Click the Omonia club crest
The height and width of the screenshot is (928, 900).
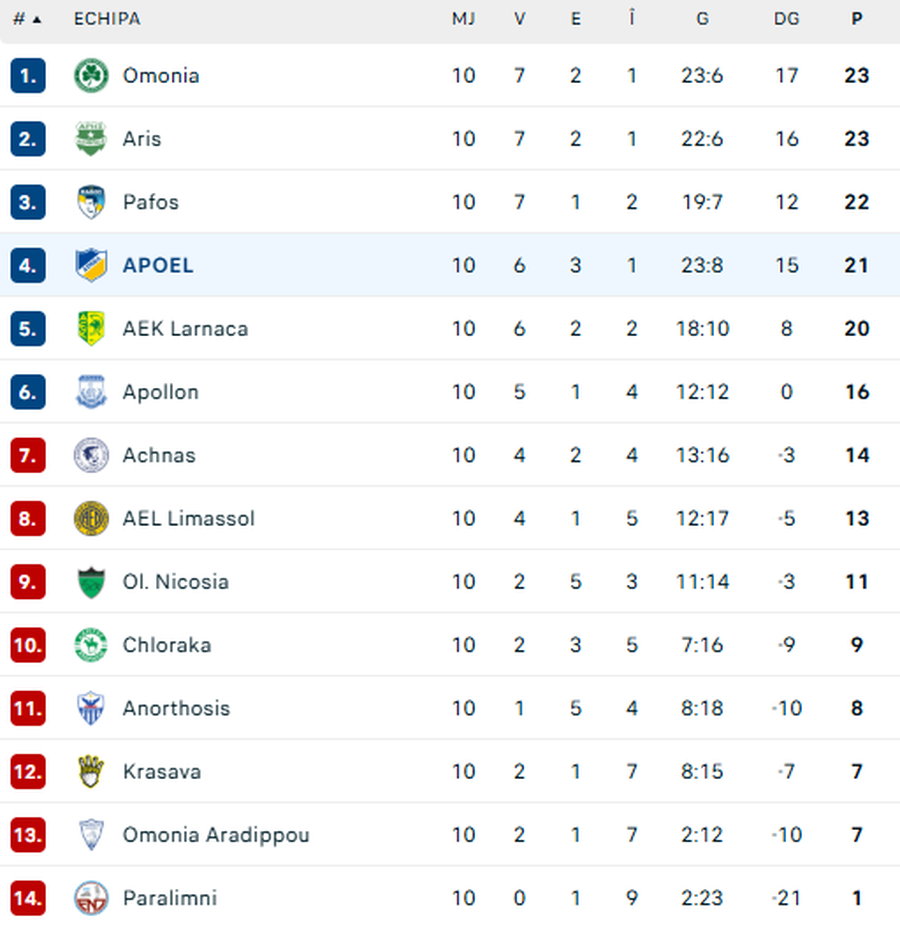click(90, 75)
